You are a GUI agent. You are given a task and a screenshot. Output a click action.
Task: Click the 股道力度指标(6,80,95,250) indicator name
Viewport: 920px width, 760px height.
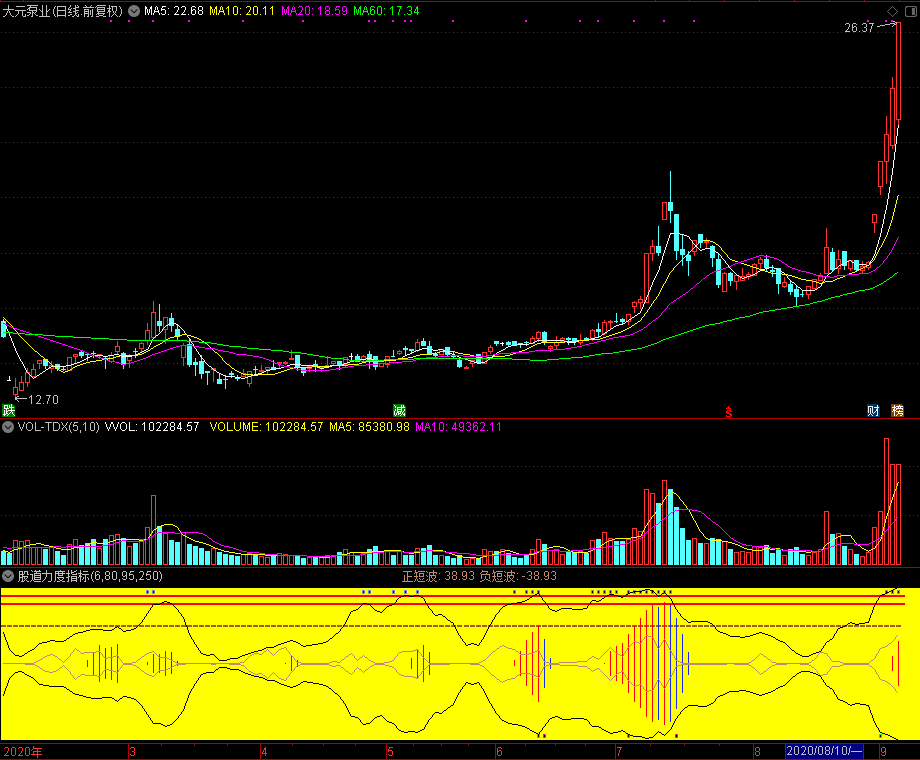90,576
